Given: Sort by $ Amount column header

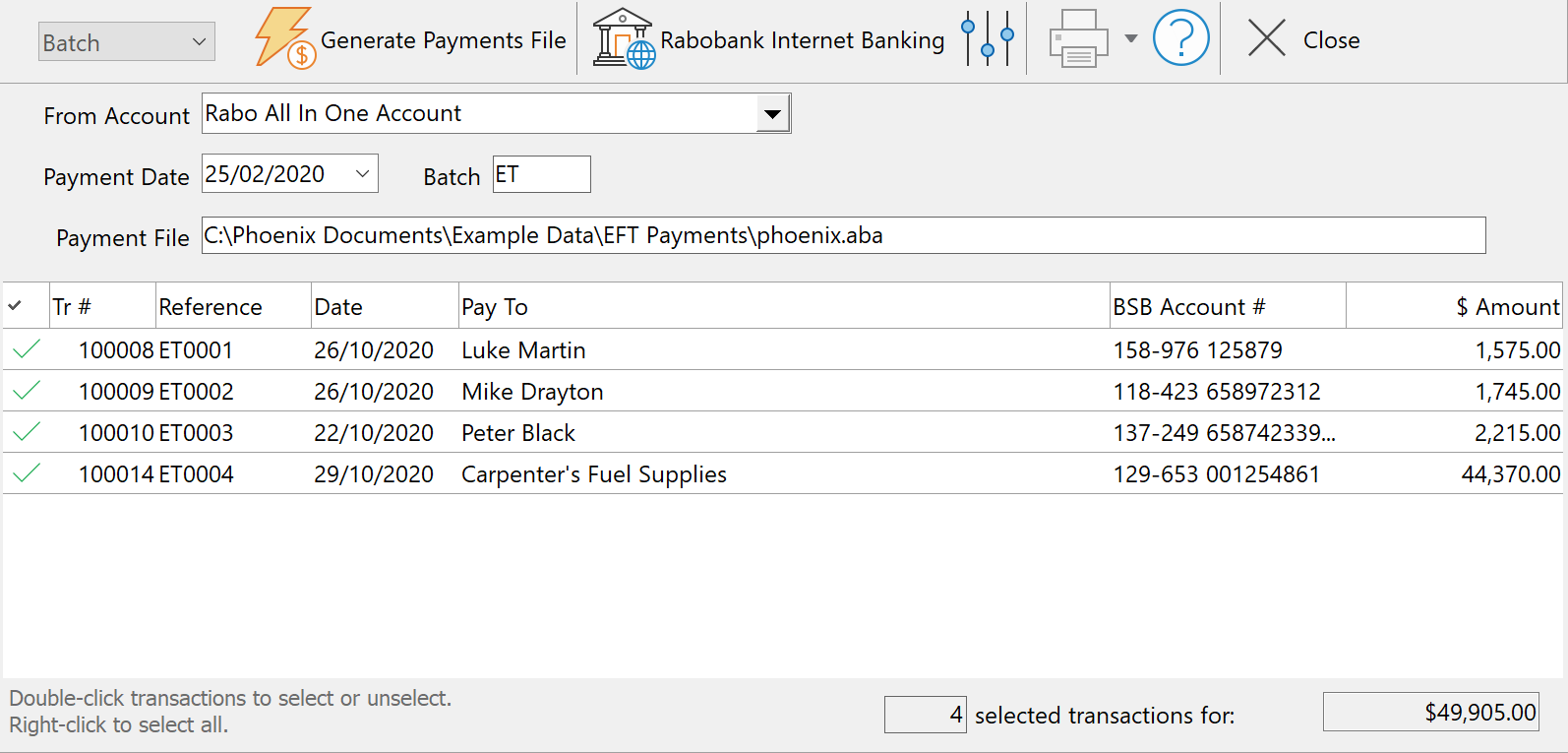Looking at the screenshot, I should click(1455, 306).
